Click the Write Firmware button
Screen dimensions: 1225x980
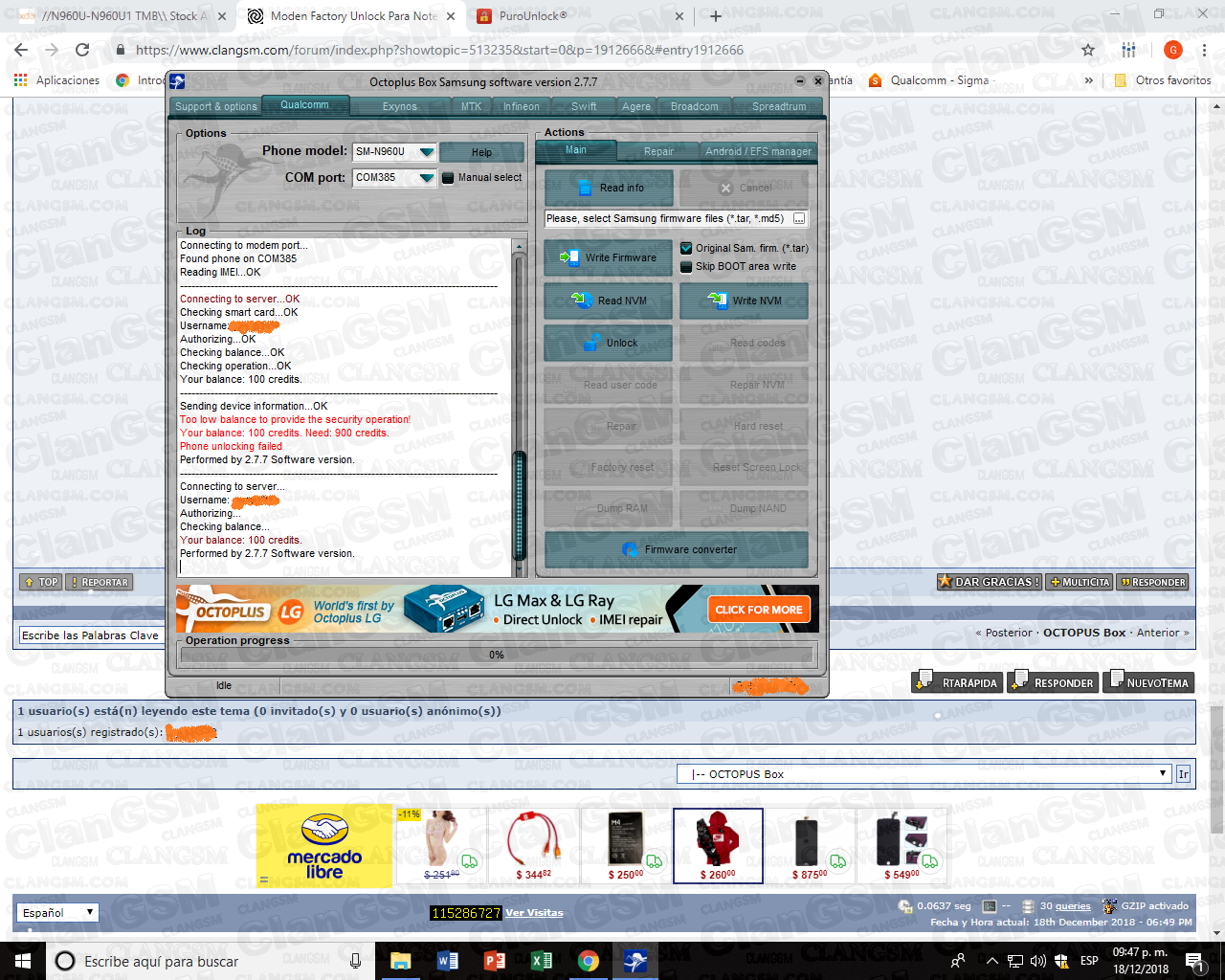pyautogui.click(x=609, y=257)
